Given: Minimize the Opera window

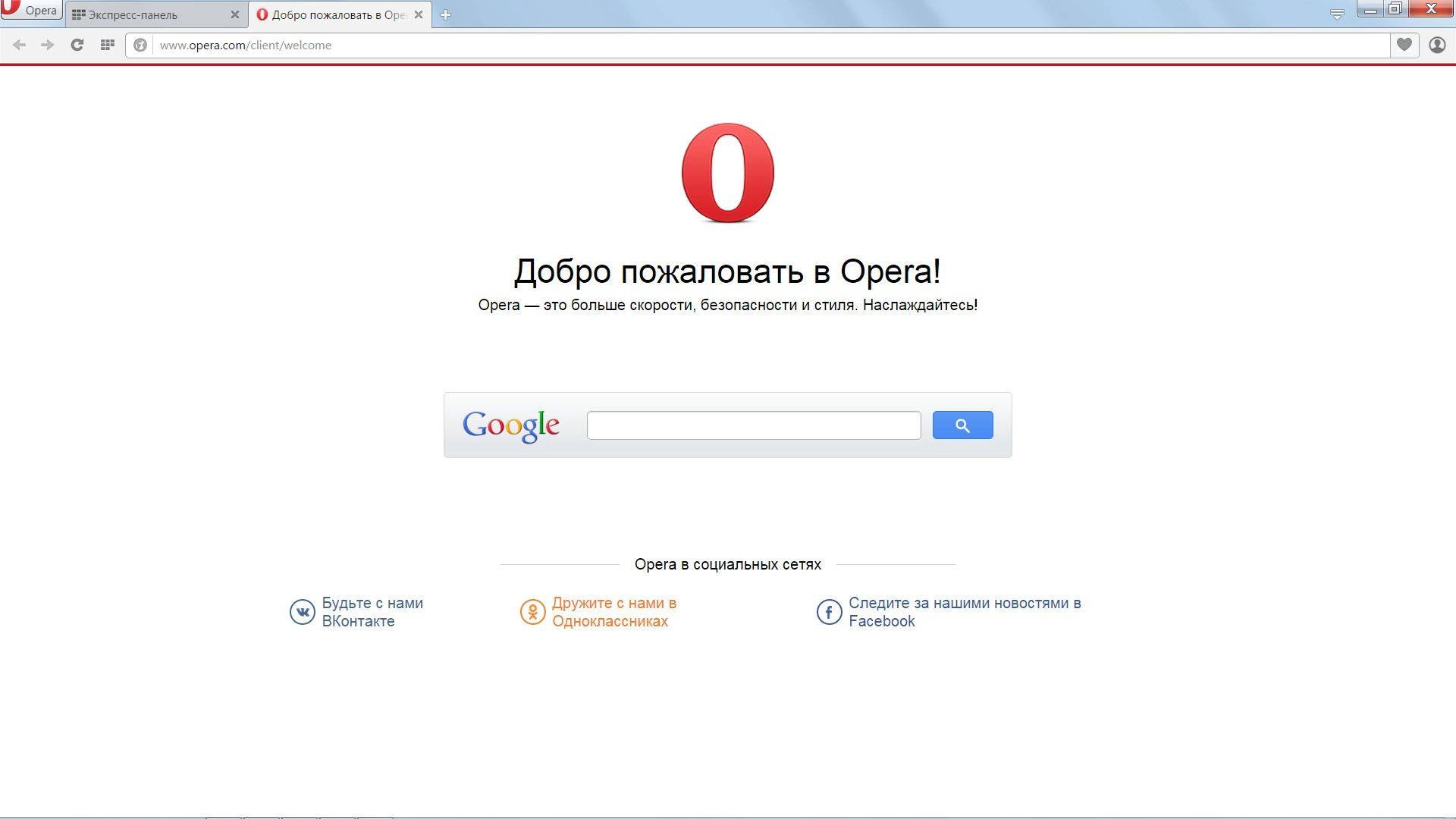Looking at the screenshot, I should 1370,9.
